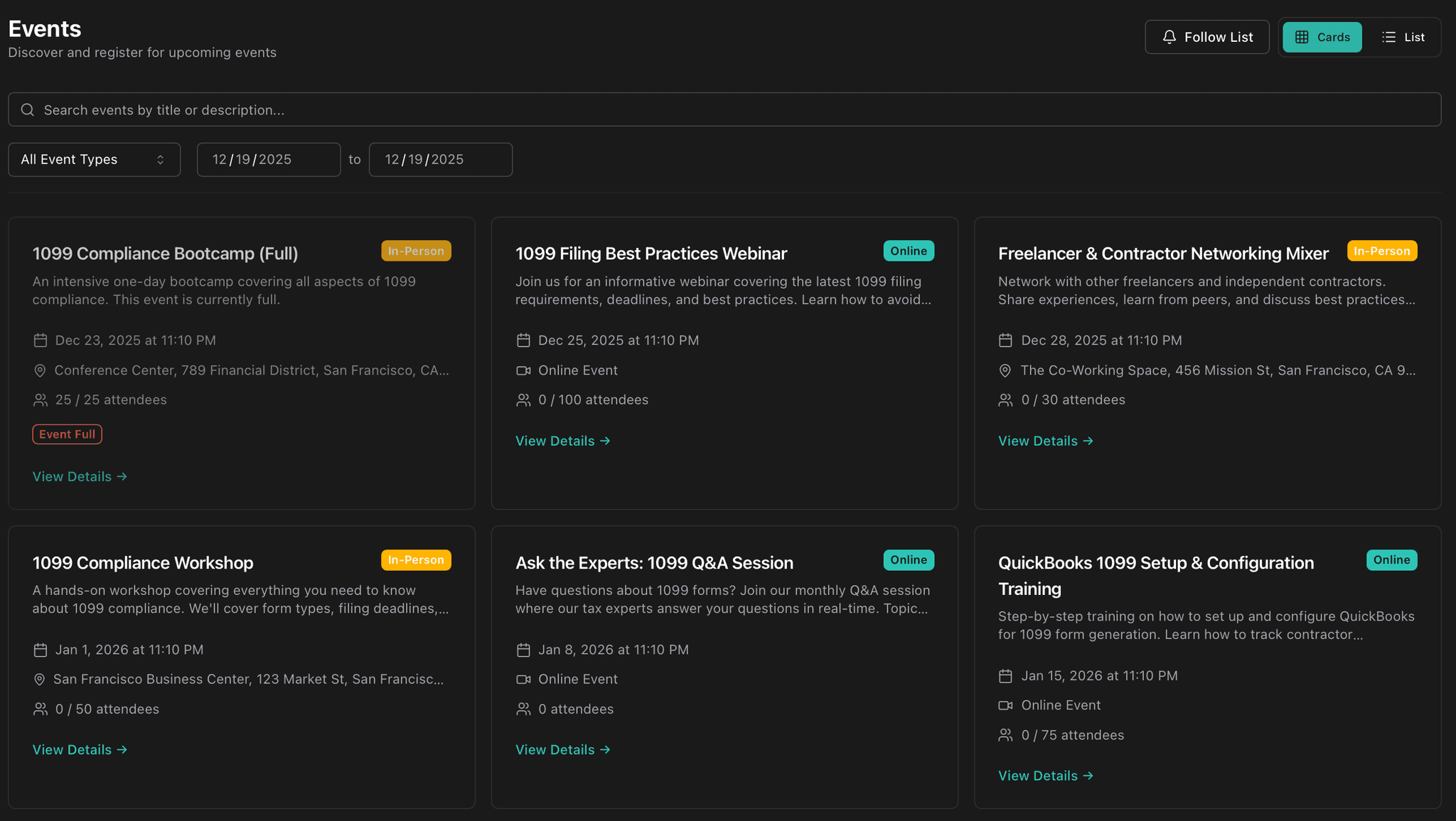Open the All Event Types dropdown
Image resolution: width=1456 pixels, height=821 pixels.
tap(94, 159)
